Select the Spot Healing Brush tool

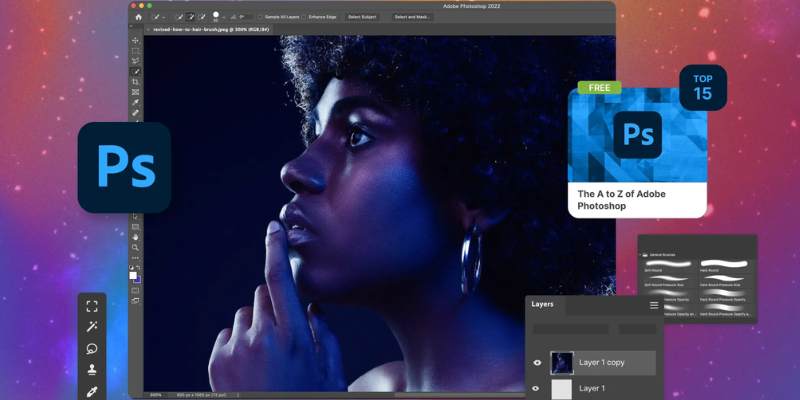coord(135,113)
